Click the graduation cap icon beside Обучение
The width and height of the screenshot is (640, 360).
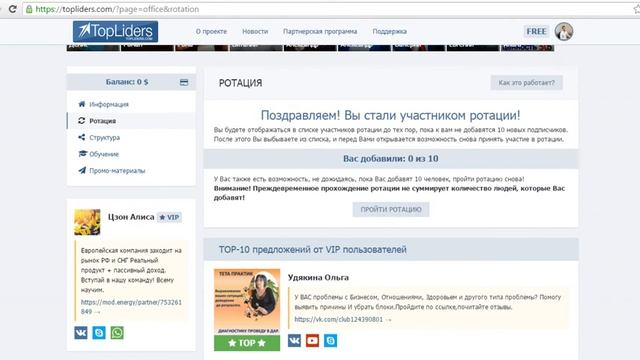pyautogui.click(x=82, y=154)
